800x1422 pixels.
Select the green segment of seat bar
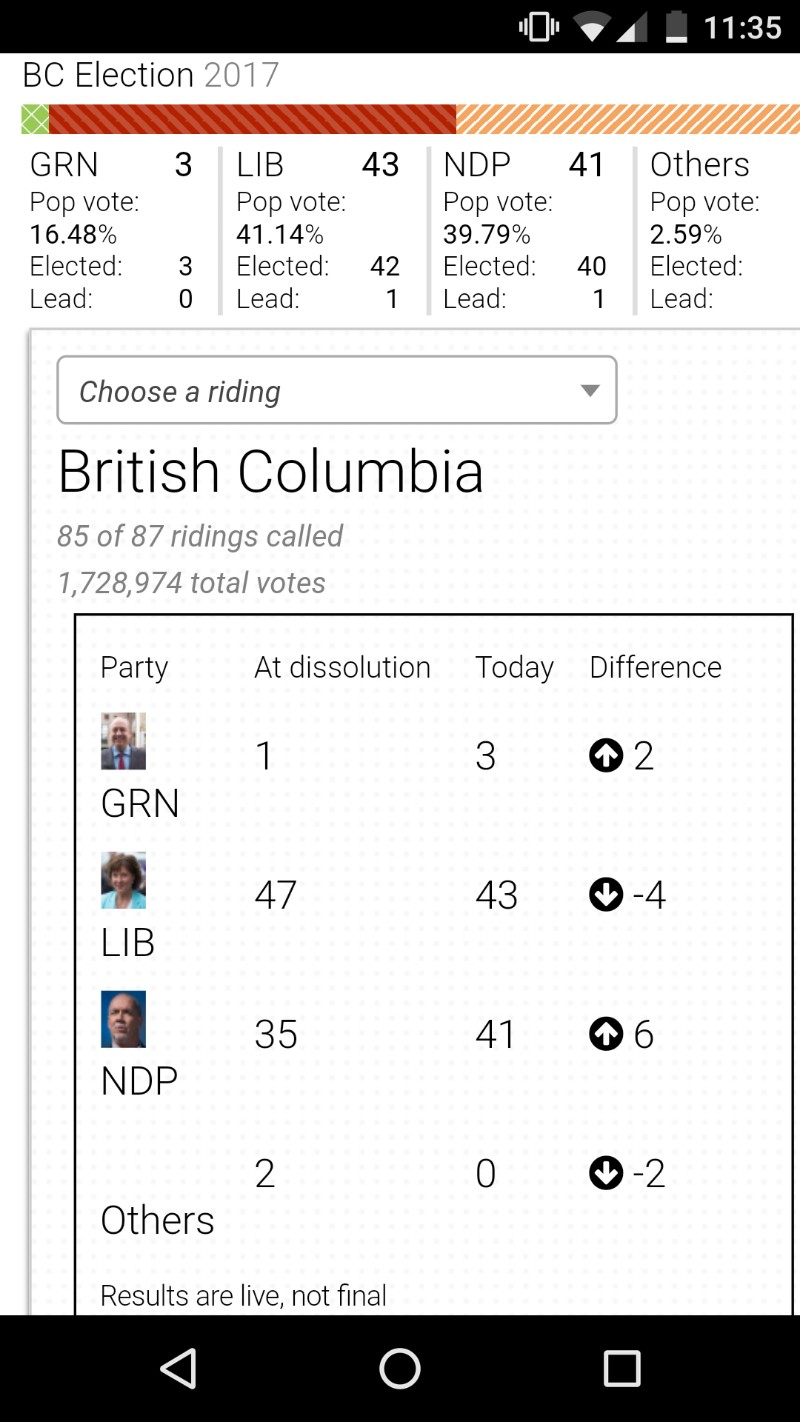[x=35, y=120]
